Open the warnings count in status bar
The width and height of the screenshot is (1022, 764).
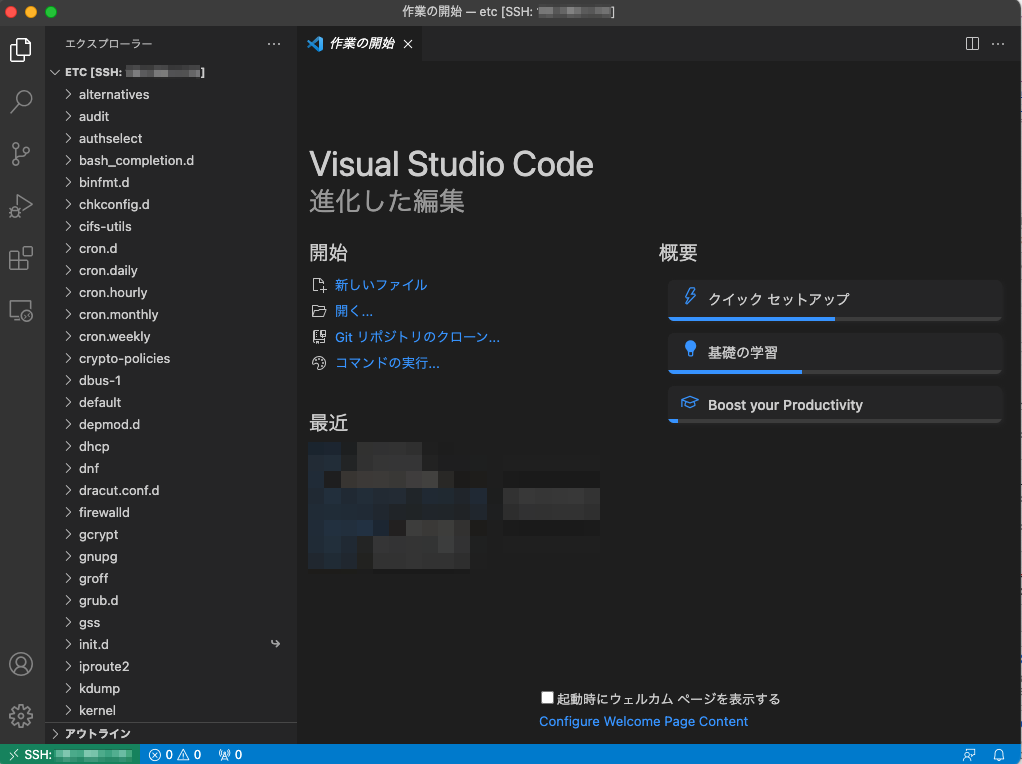pos(189,755)
